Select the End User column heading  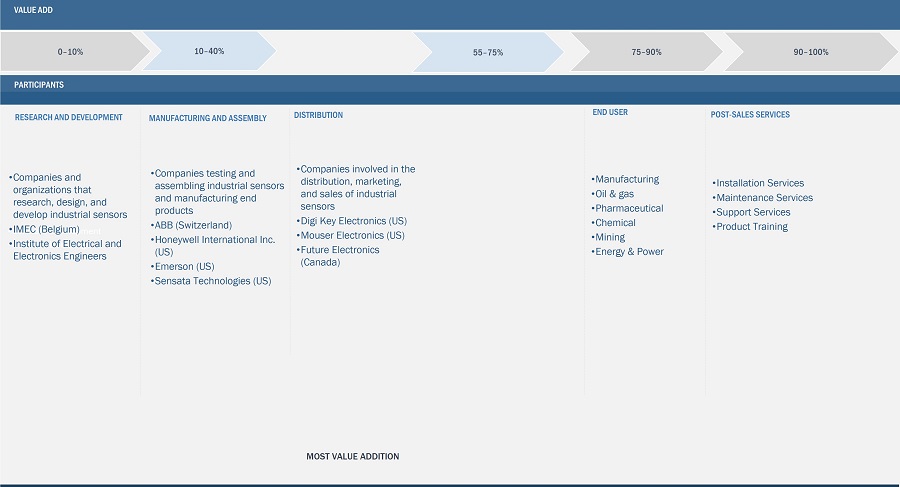610,113
